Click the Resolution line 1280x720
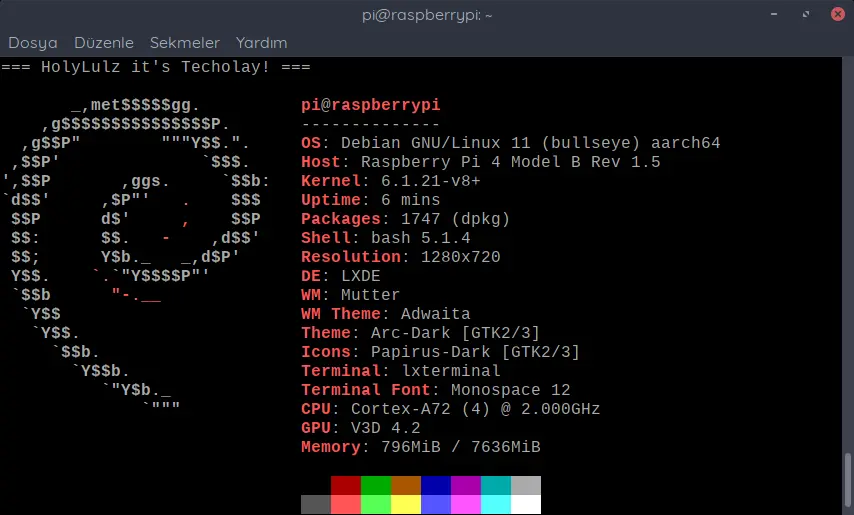Screen dimensions: 854x515 pos(400,257)
